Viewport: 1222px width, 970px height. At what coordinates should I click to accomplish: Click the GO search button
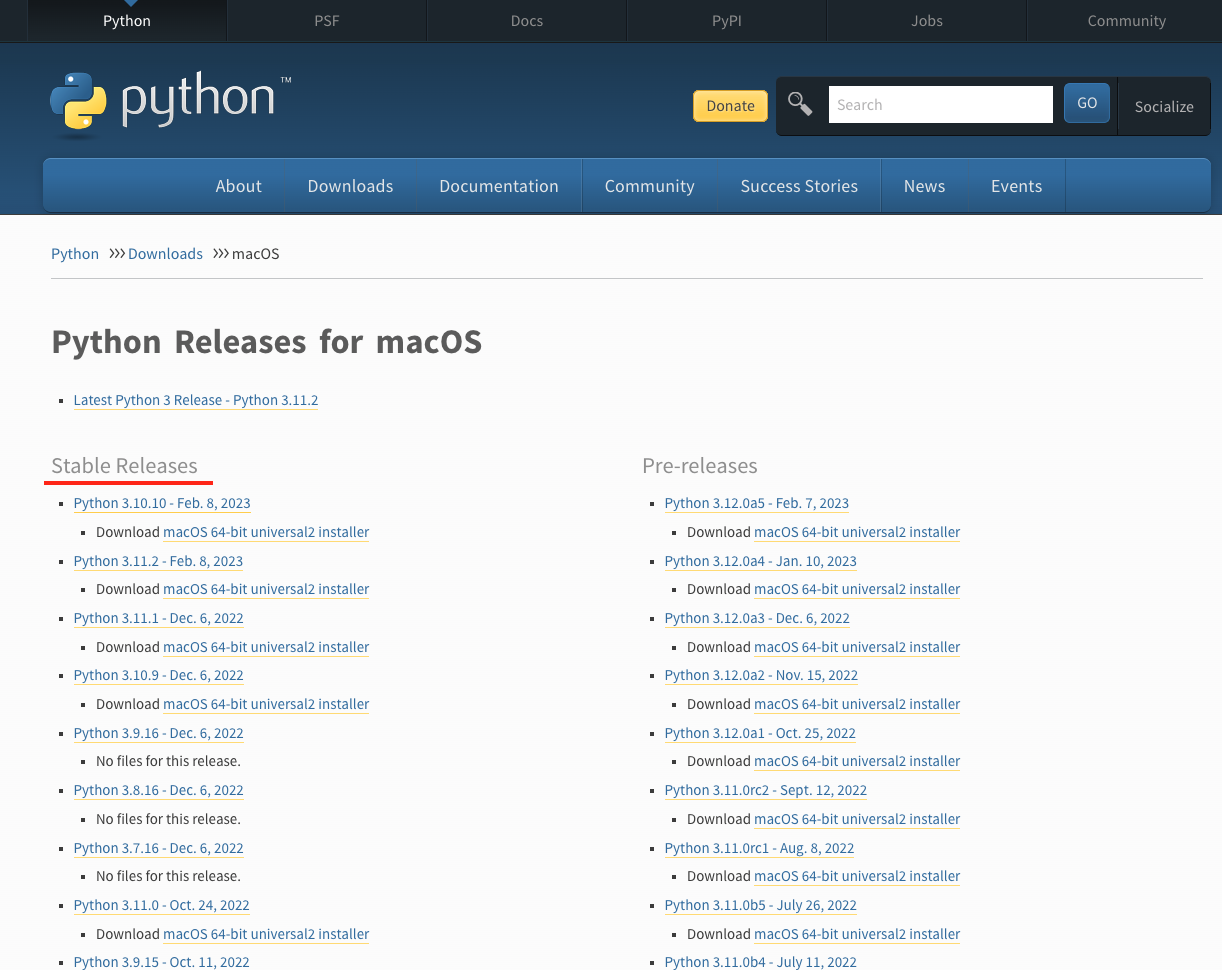pyautogui.click(x=1087, y=103)
